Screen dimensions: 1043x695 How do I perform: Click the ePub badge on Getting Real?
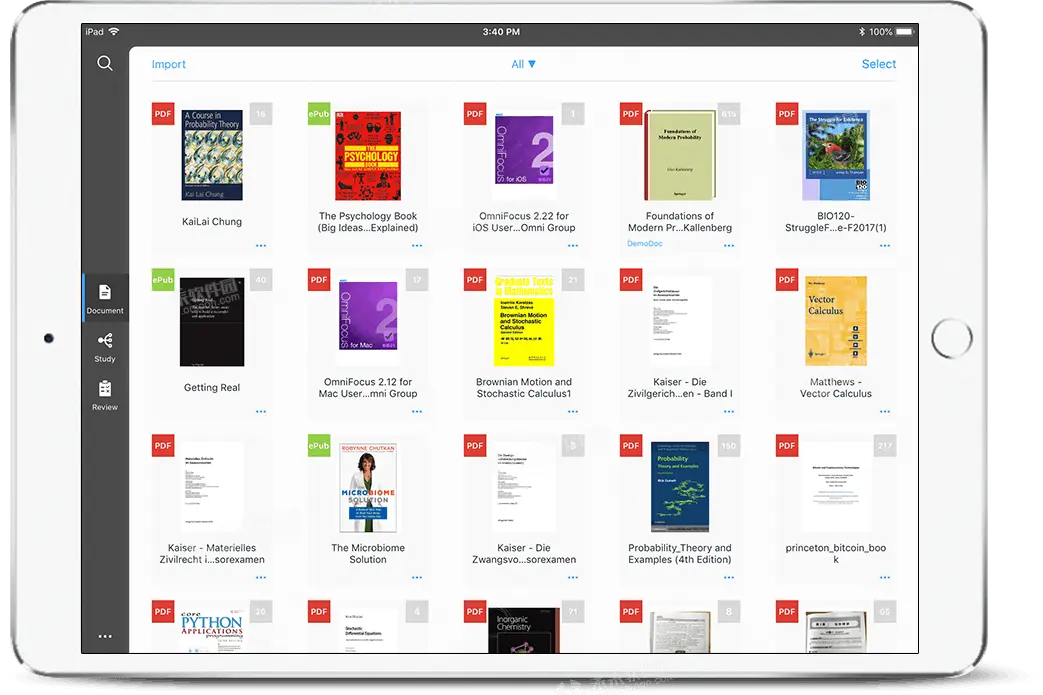[163, 279]
